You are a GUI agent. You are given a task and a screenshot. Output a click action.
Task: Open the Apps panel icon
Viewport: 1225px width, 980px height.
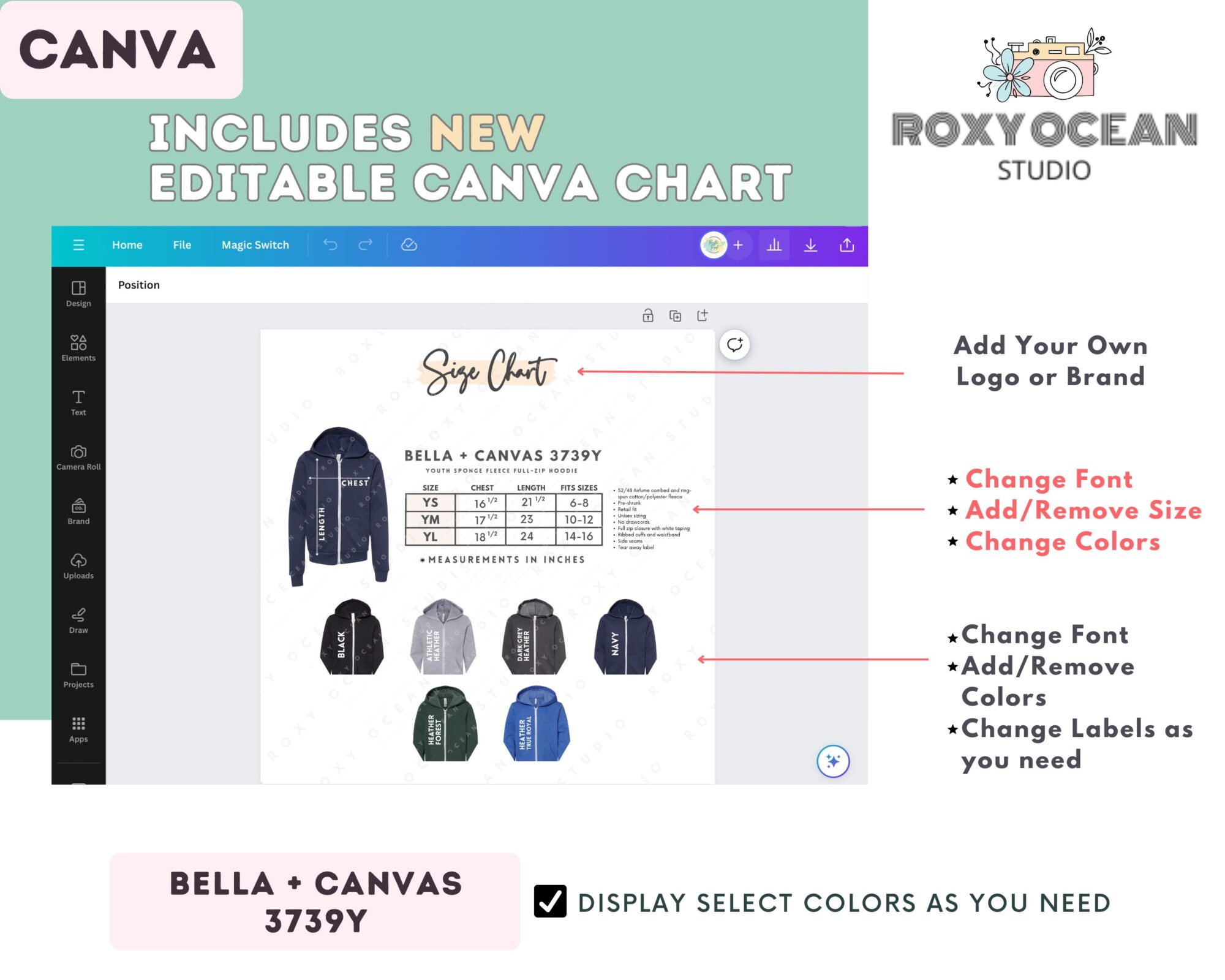78,728
